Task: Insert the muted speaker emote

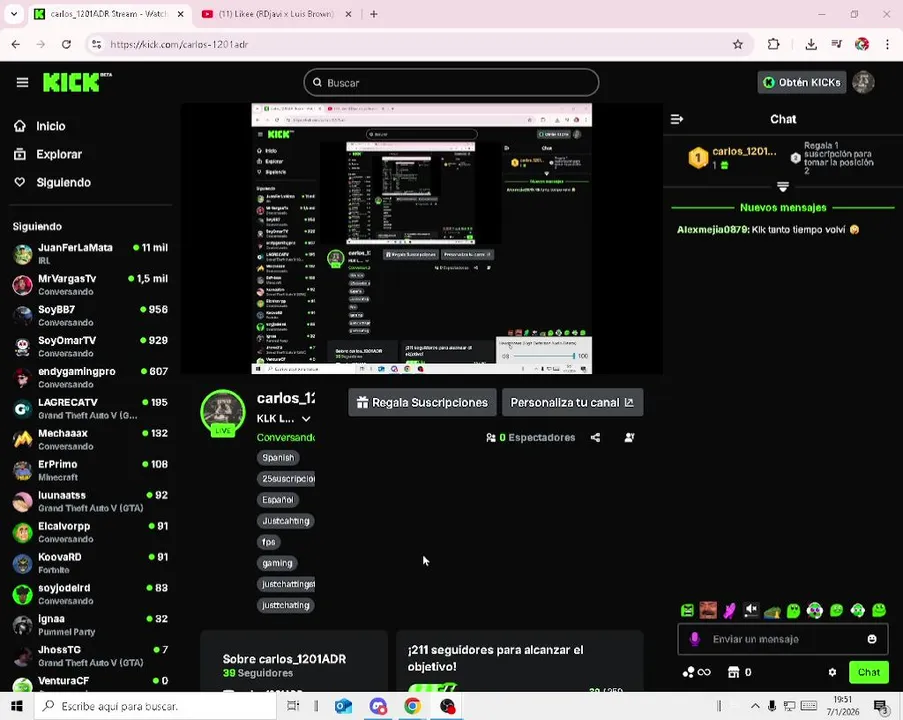Action: tap(751, 610)
